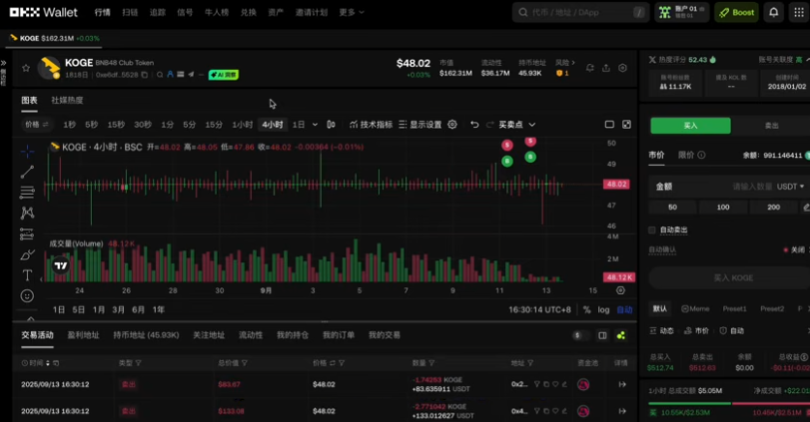
Task: Open the apps grid menu icon
Action: tap(799, 12)
